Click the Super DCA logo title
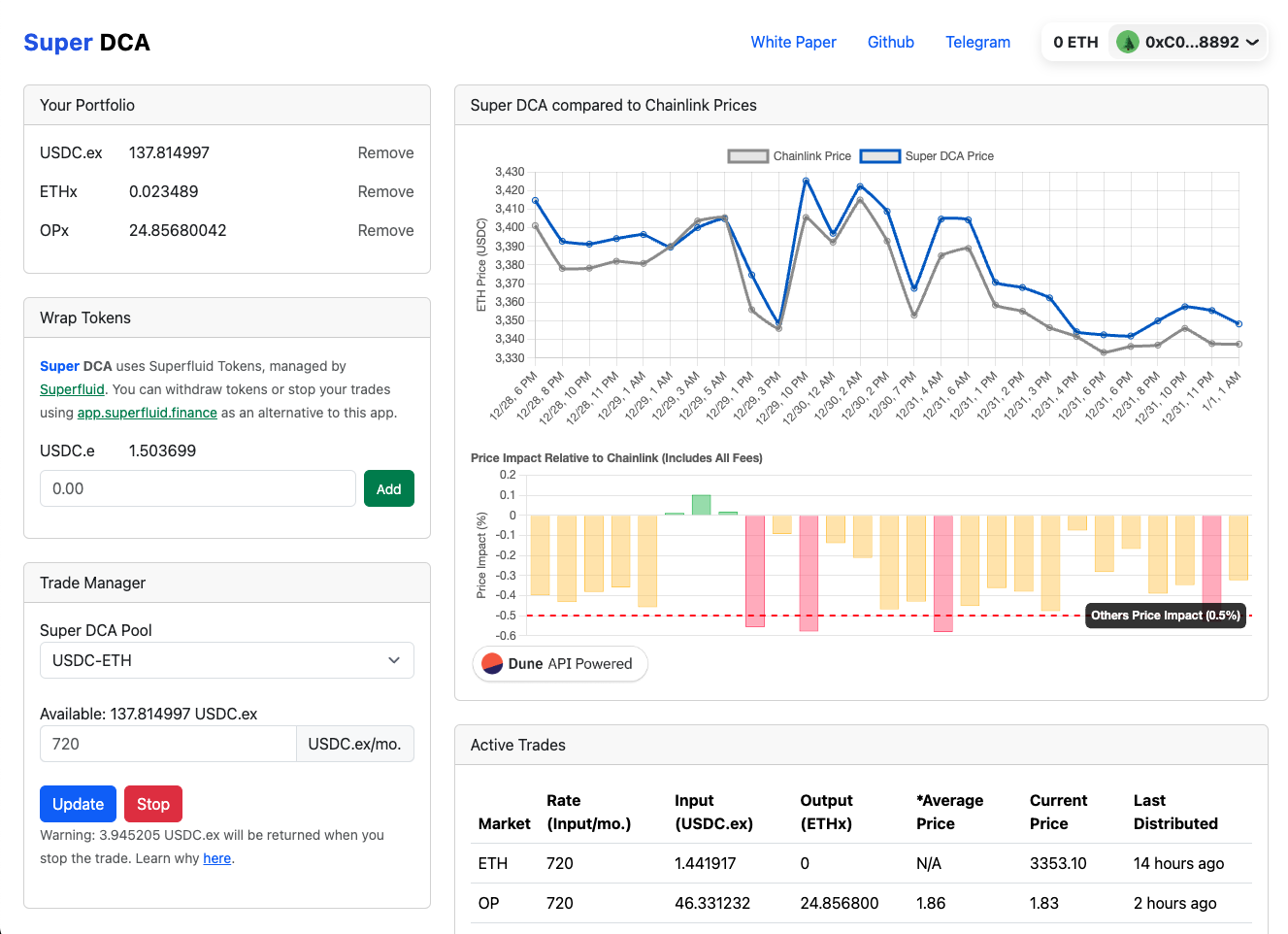Image resolution: width=1288 pixels, height=934 pixels. (x=87, y=43)
